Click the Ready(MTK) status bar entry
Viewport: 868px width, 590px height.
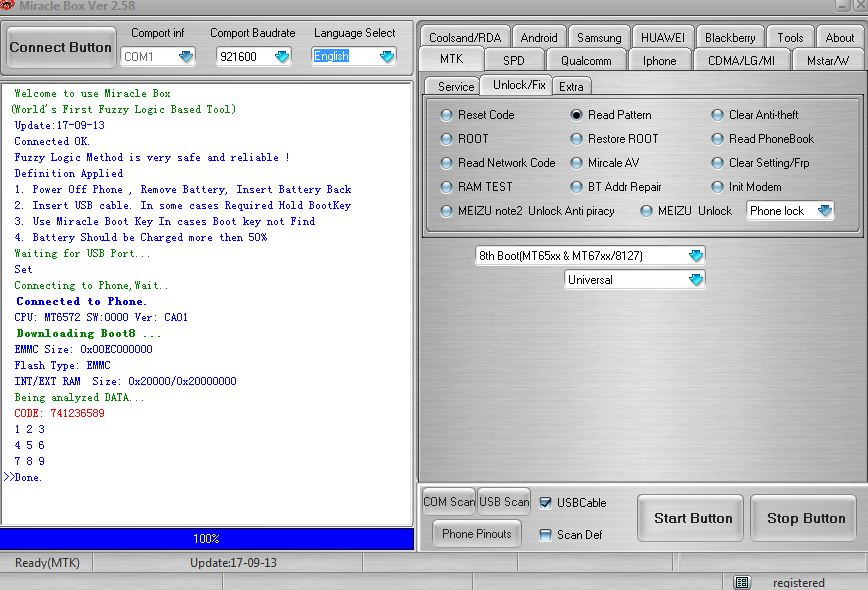47,563
